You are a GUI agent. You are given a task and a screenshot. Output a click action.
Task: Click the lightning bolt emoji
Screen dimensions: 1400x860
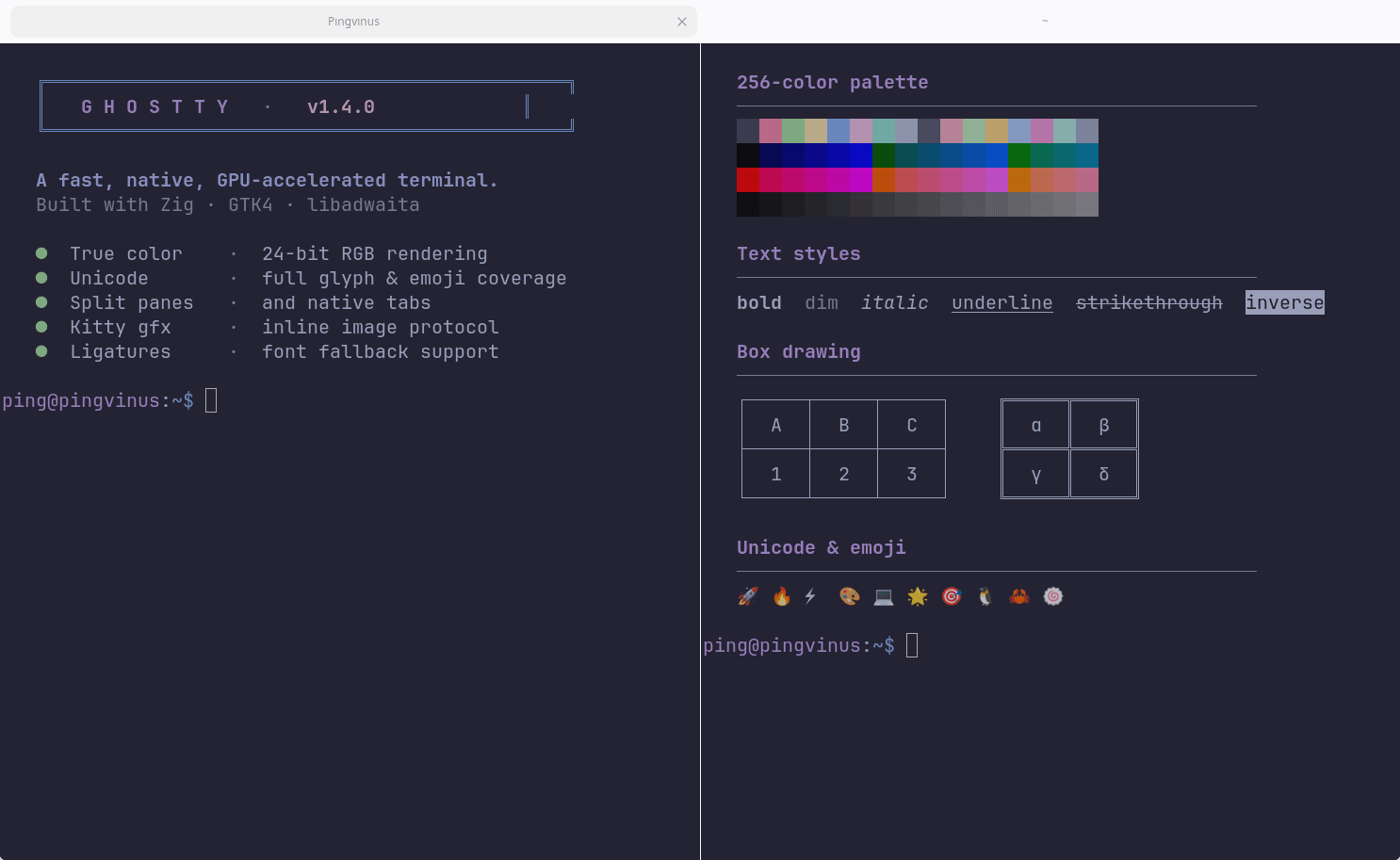810,596
